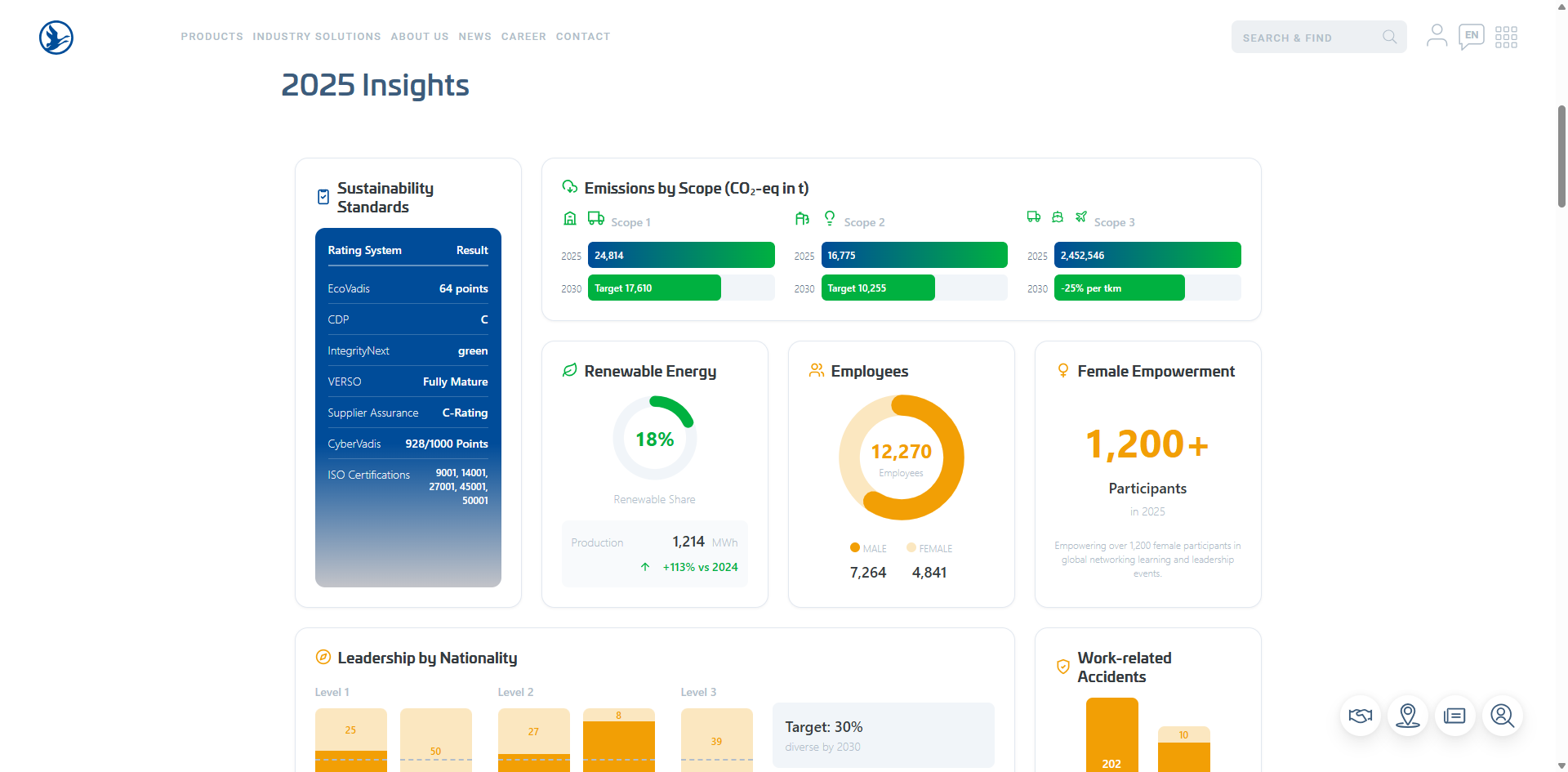
Task: Open the Contact menu item
Action: [x=583, y=37]
